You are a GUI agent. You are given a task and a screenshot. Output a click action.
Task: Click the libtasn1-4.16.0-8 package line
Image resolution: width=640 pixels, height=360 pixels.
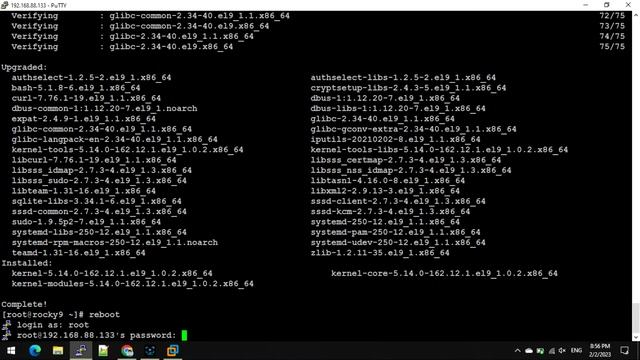(x=388, y=181)
